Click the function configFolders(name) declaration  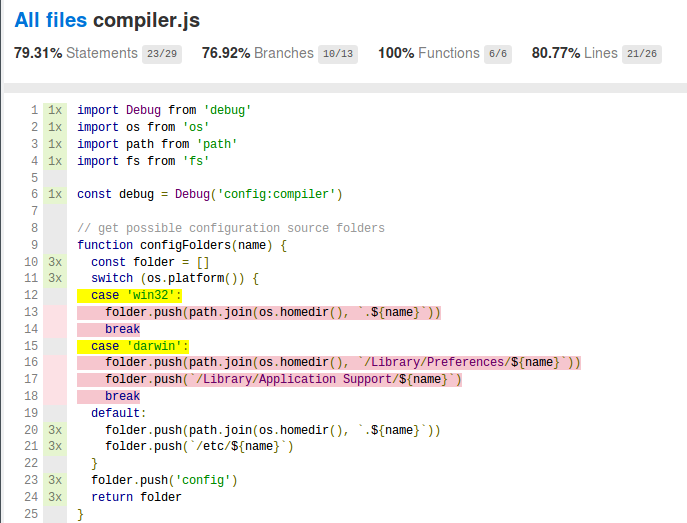181,245
